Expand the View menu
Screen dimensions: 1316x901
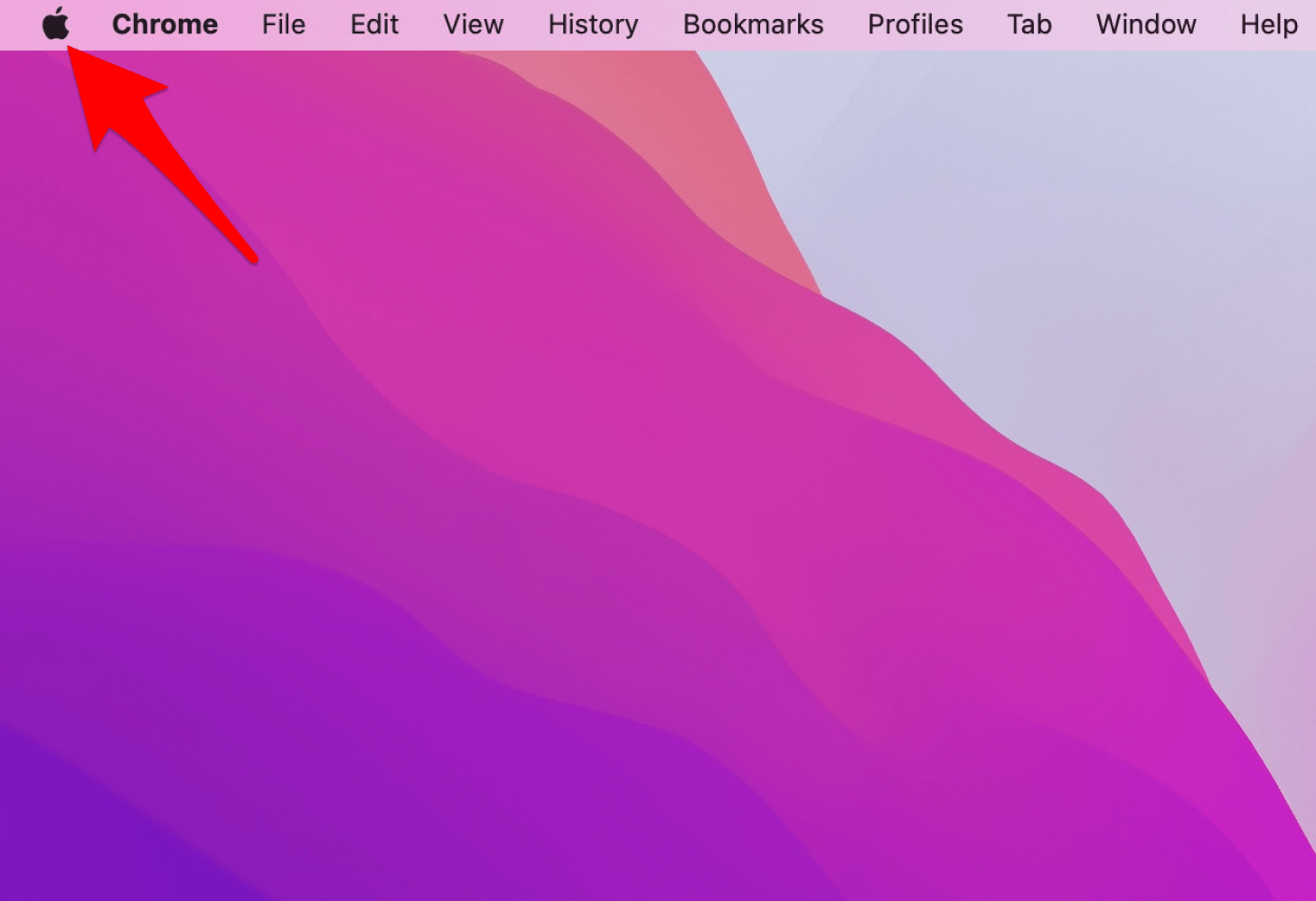click(473, 24)
